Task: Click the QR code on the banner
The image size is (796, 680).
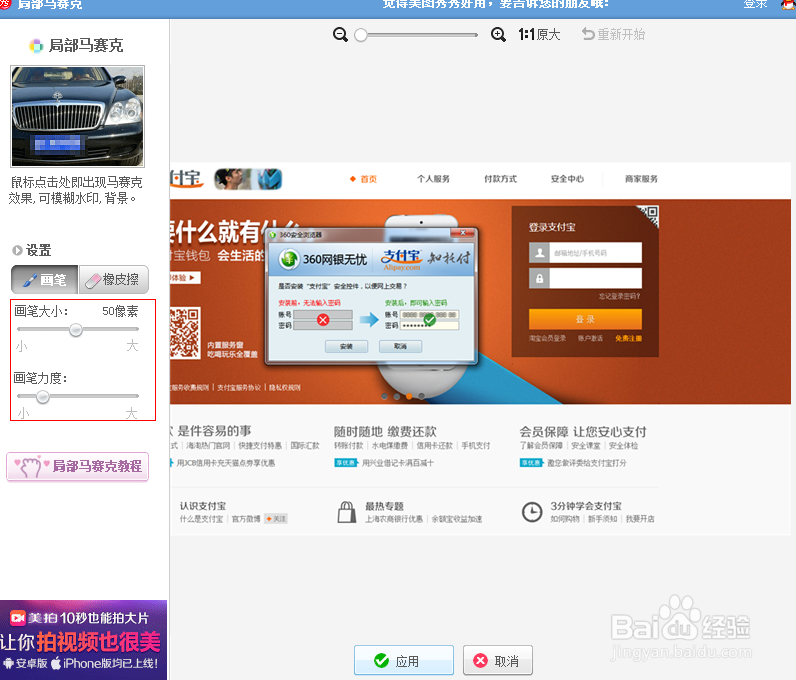Action: (x=185, y=333)
